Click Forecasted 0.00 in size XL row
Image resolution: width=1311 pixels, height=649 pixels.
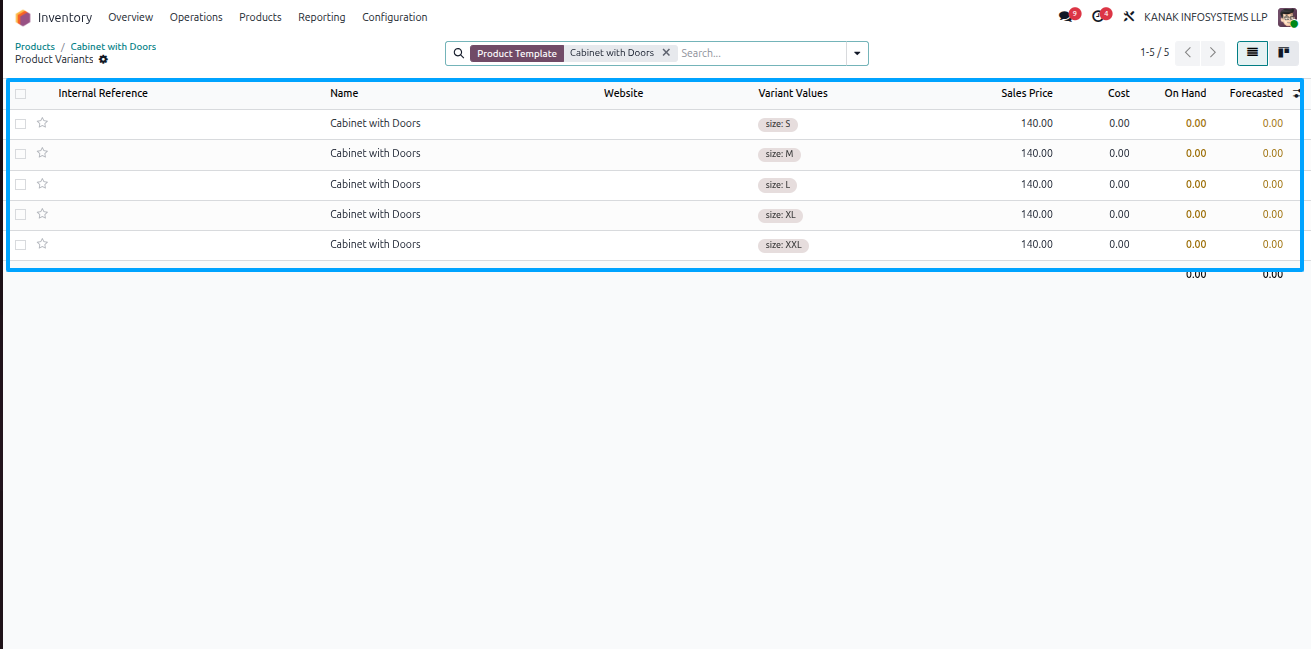tap(1272, 214)
